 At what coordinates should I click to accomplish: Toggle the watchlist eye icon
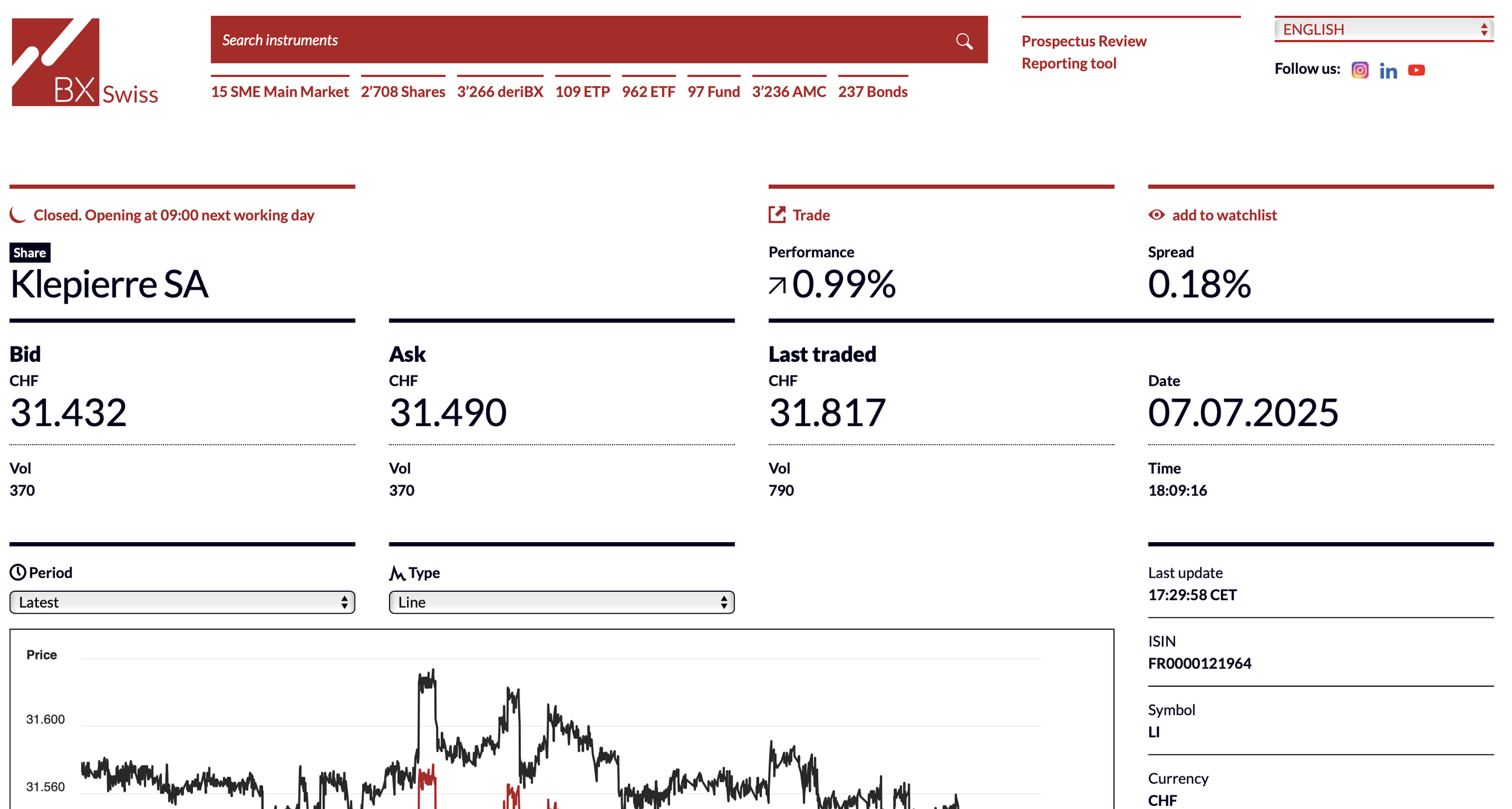pos(1156,215)
